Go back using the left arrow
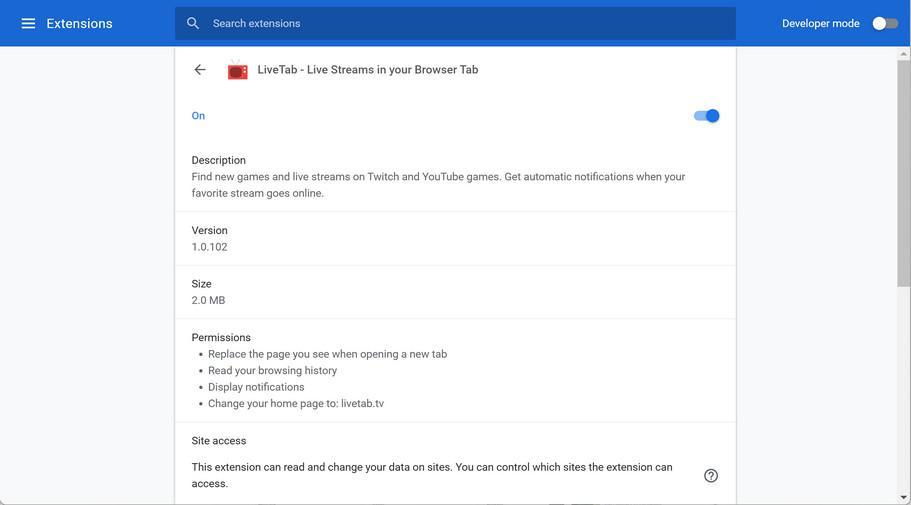Image resolution: width=911 pixels, height=505 pixels. click(200, 70)
